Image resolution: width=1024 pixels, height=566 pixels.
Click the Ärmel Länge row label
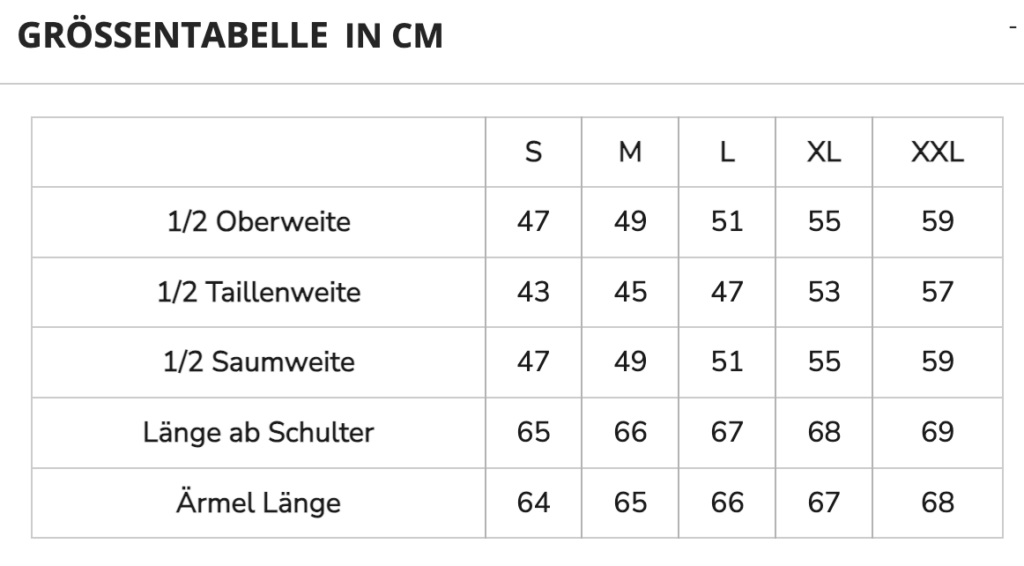coord(259,503)
